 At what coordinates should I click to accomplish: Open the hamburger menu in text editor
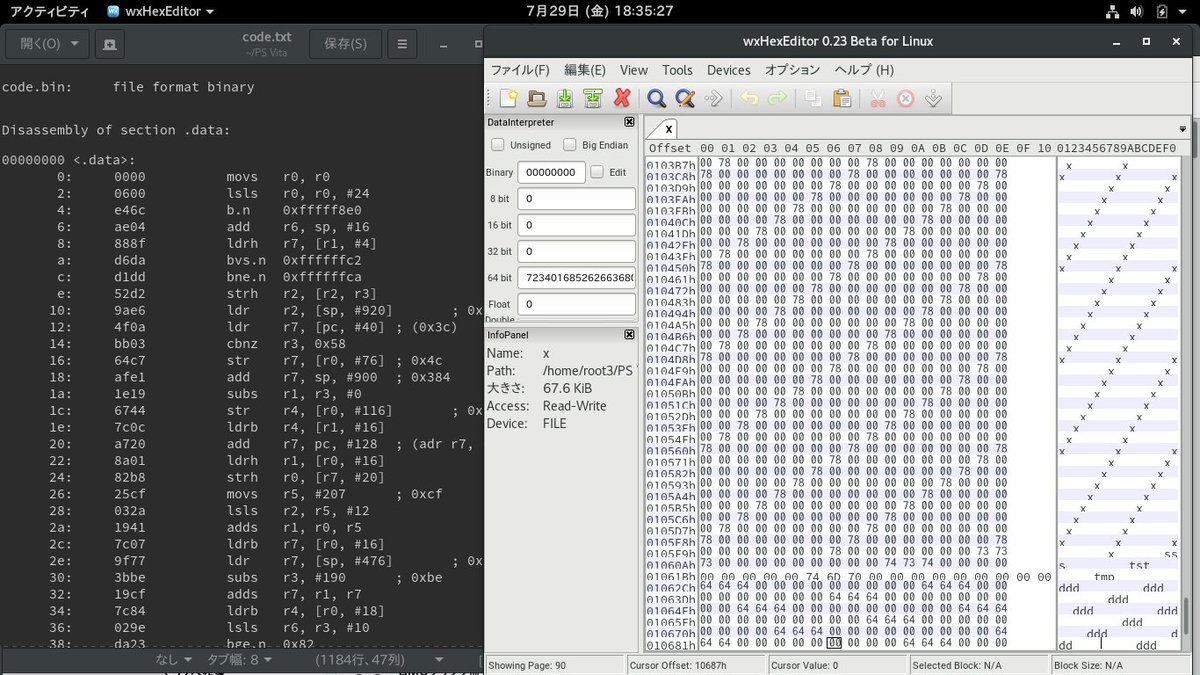401,44
